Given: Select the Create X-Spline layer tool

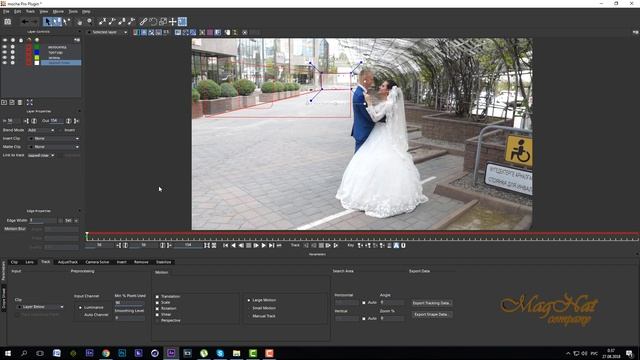Looking at the screenshot, I should tap(102, 22).
